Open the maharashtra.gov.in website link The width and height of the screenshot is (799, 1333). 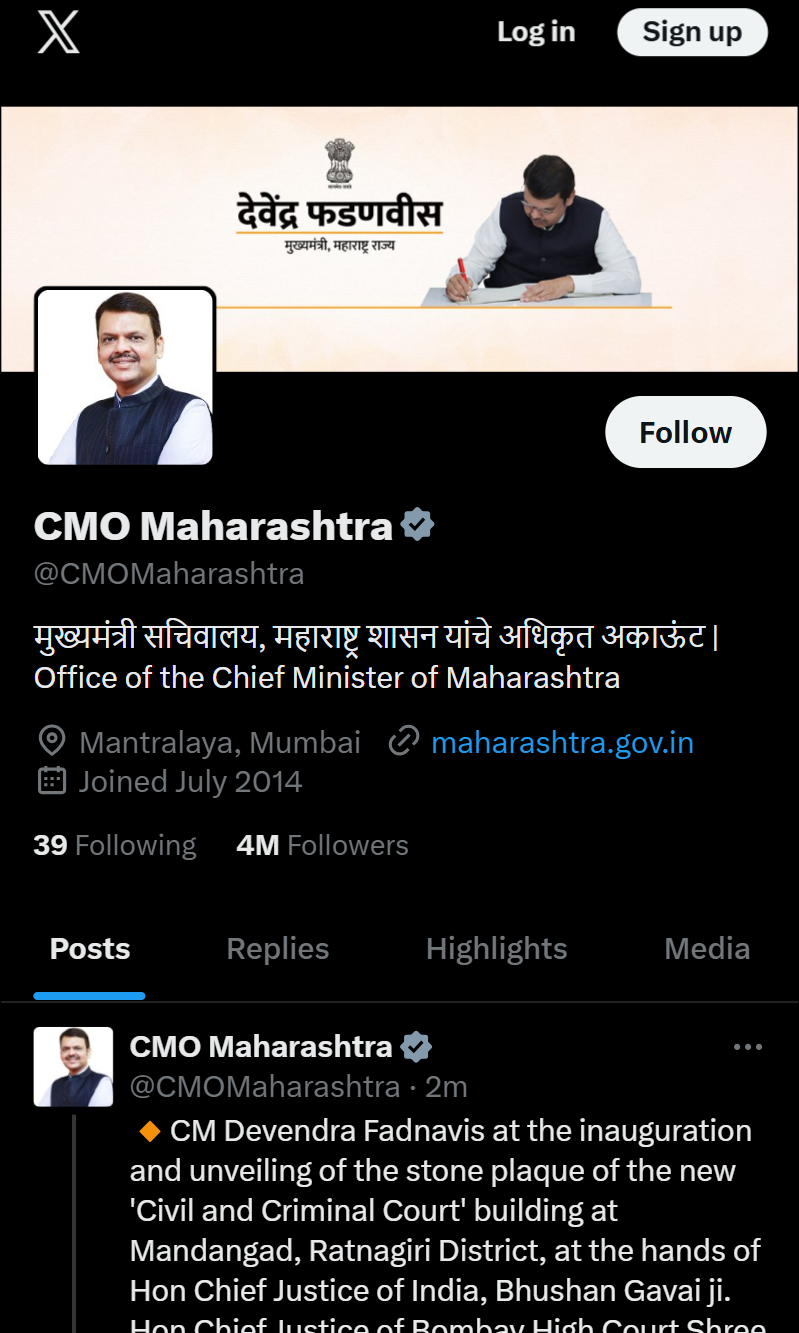(562, 742)
